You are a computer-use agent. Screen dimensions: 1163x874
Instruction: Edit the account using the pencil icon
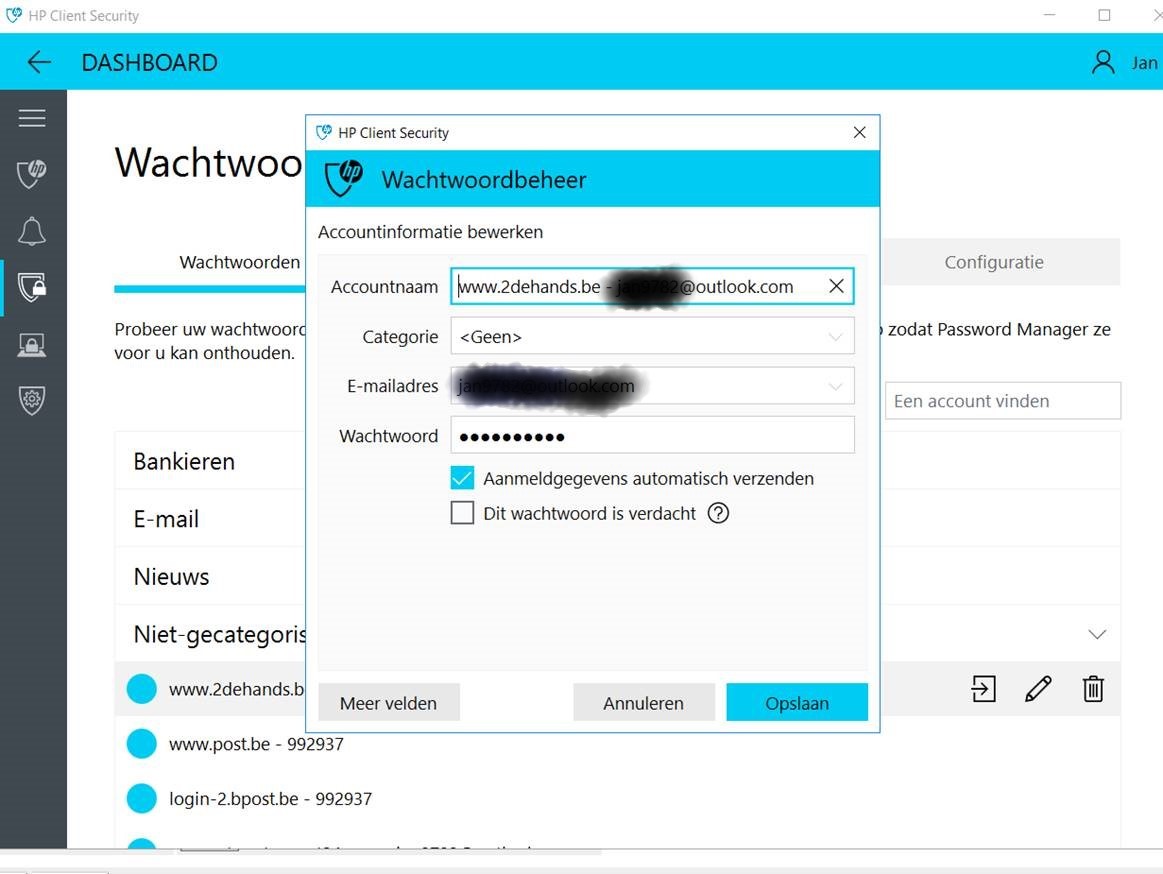coord(1038,688)
